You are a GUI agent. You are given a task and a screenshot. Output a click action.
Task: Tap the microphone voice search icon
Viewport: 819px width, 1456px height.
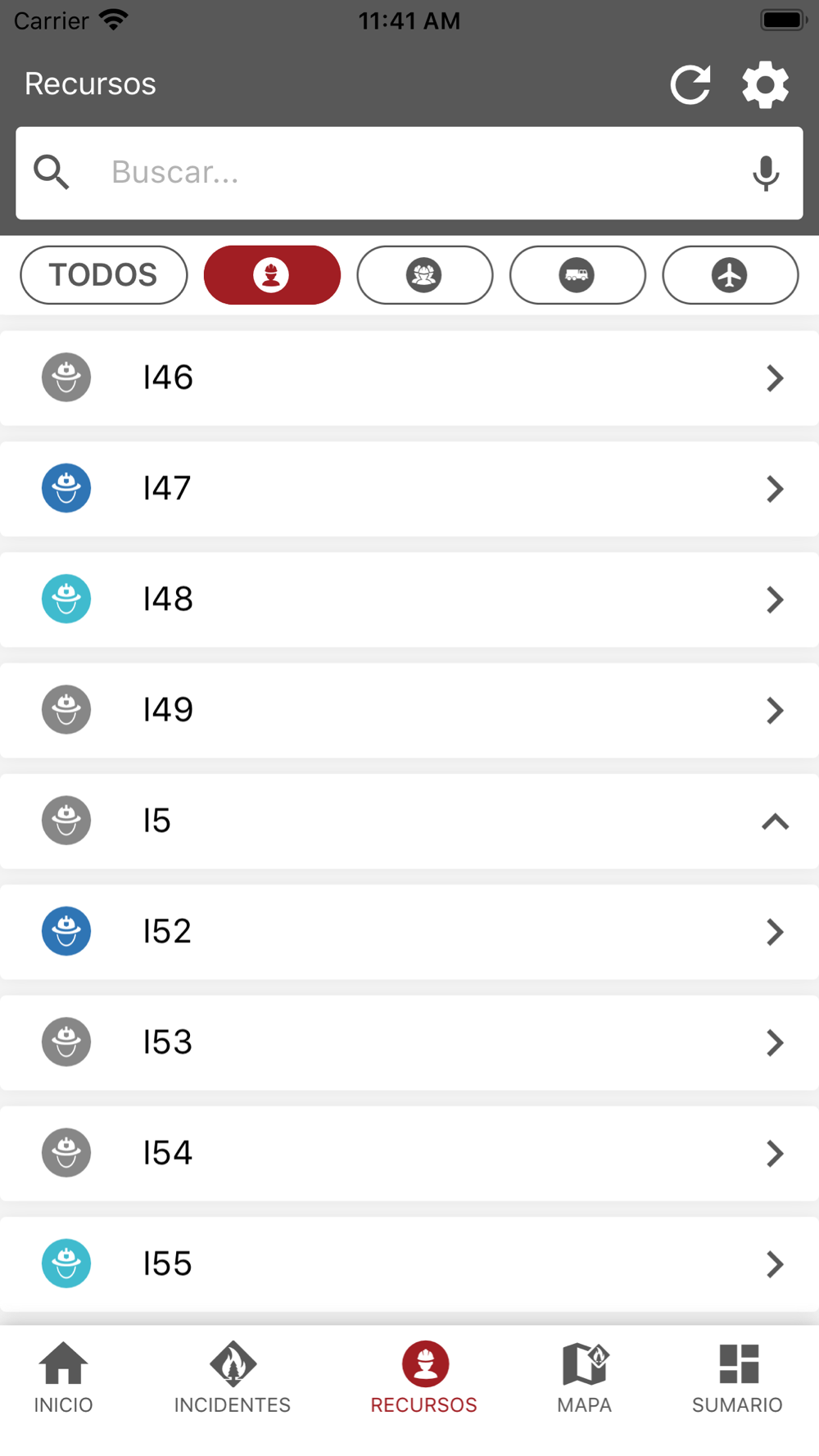pos(766,173)
